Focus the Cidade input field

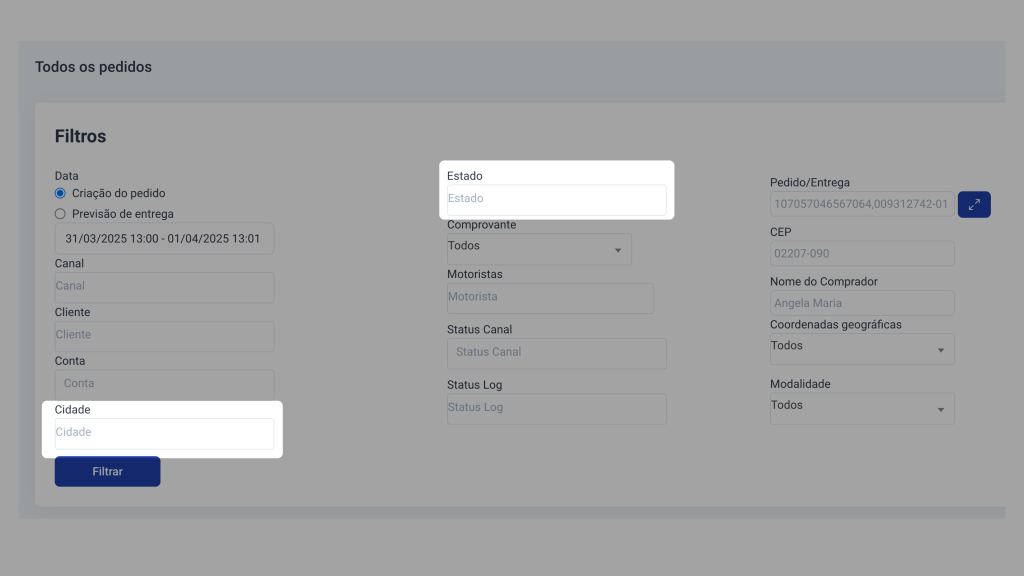click(165, 434)
